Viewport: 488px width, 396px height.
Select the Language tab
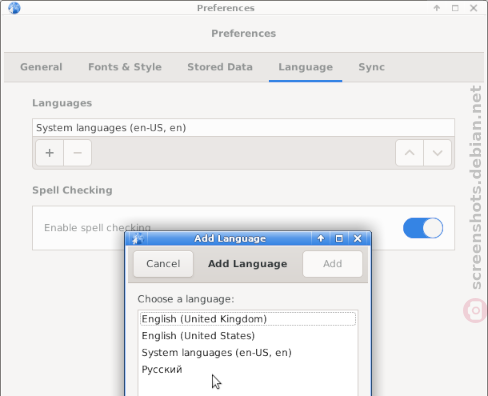coord(306,67)
